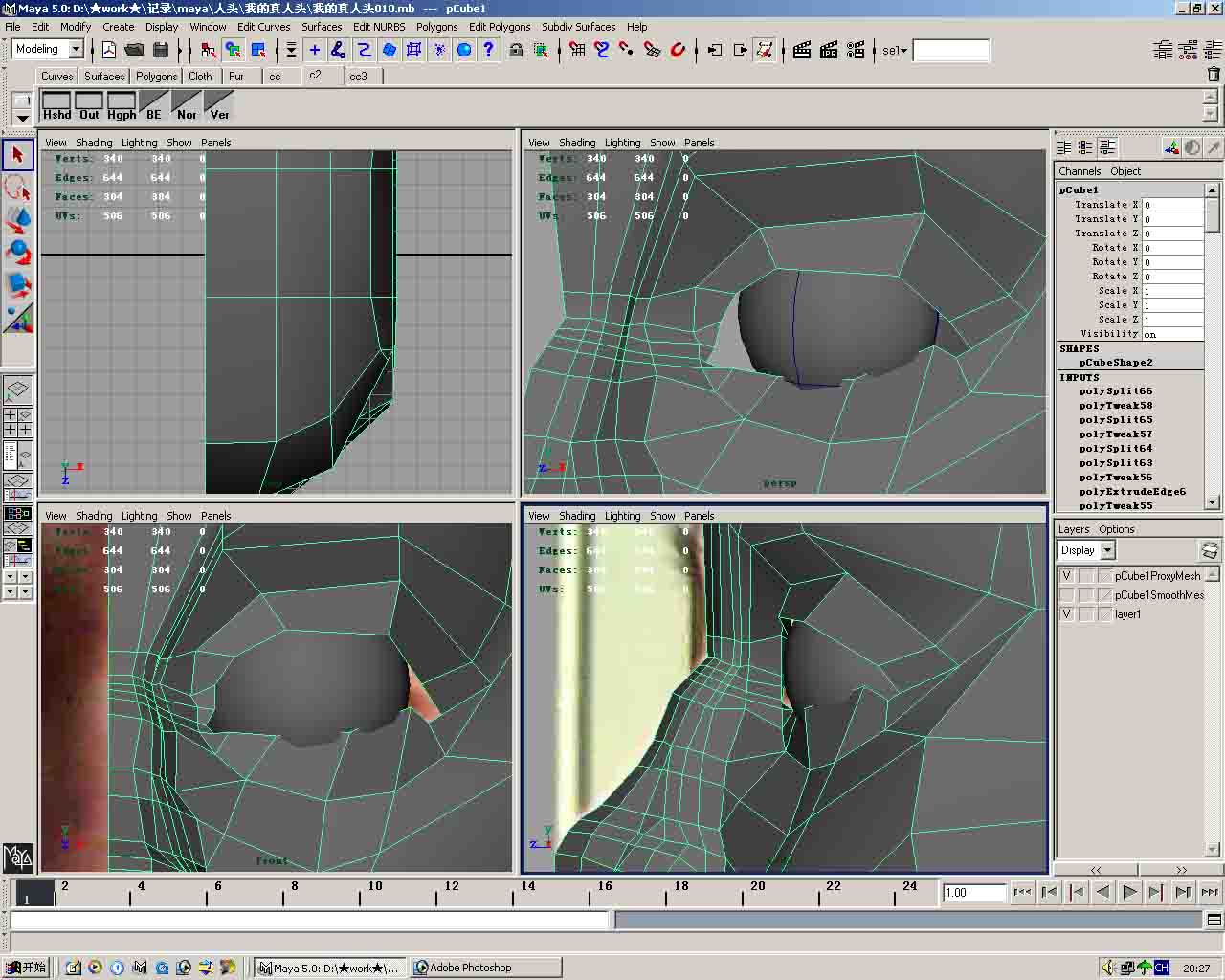The image size is (1225, 980).
Task: Open the Polygons menu
Action: coord(436,27)
